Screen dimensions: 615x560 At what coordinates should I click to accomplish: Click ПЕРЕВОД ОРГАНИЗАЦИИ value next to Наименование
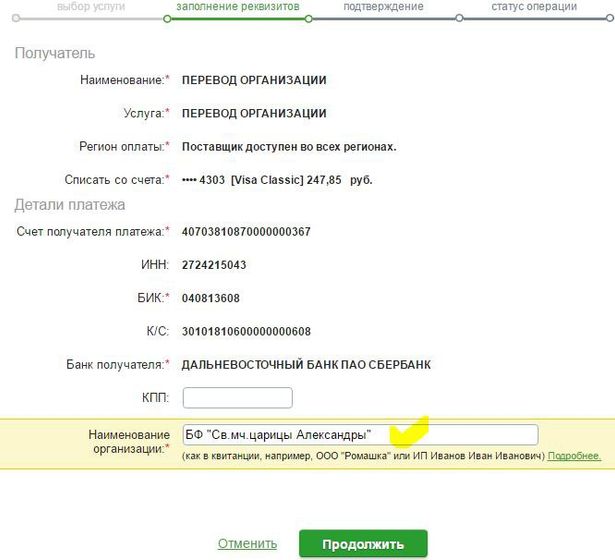(254, 80)
